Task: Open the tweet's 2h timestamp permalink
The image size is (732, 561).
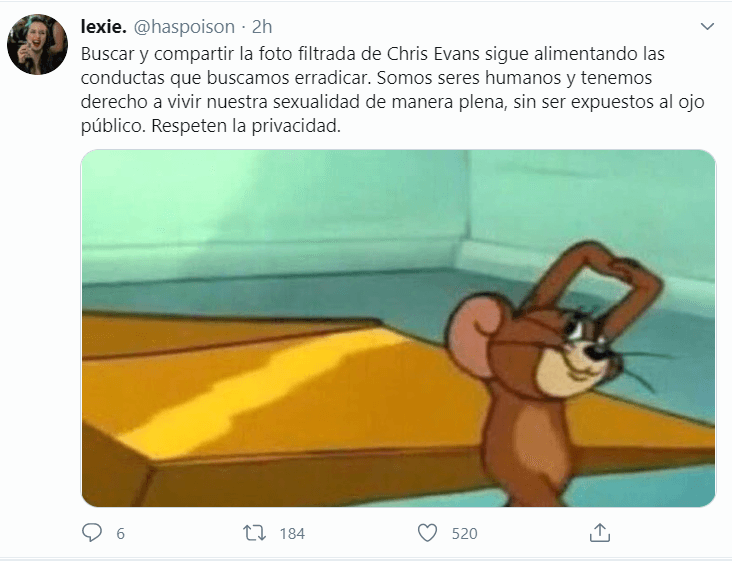Action: pos(262,27)
